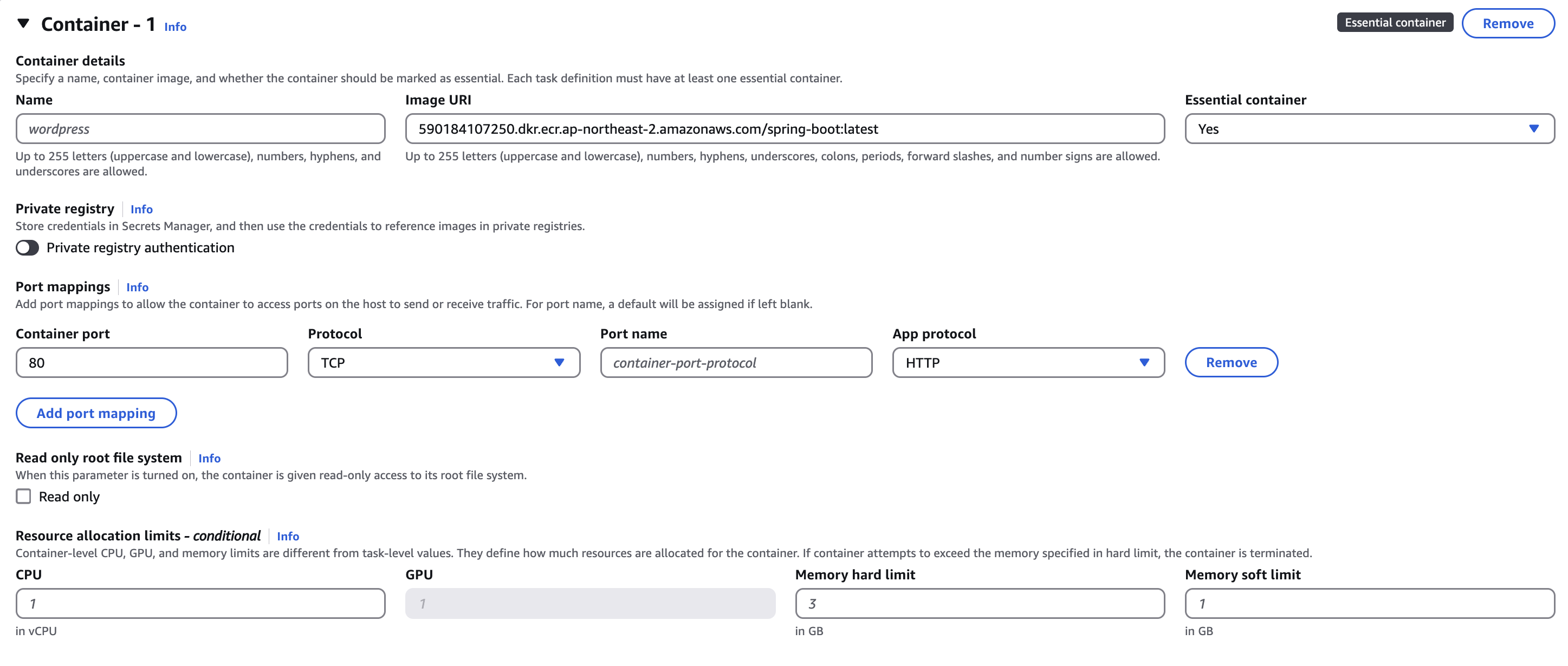Open Info next to Container - 1
Viewport: 1568px width, 666px height.
pos(174,27)
